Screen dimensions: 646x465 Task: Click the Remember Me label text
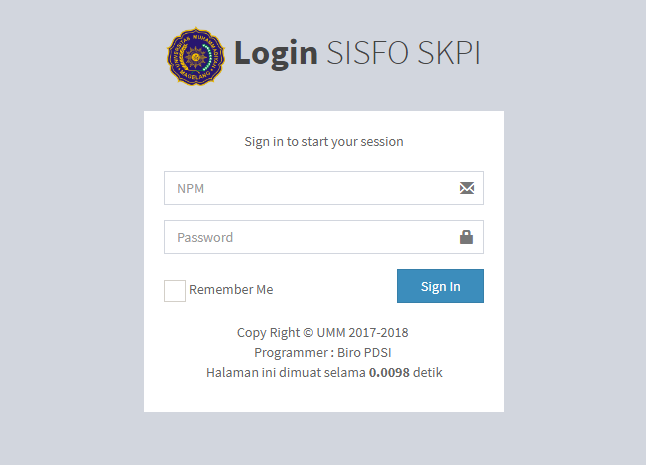tap(231, 290)
